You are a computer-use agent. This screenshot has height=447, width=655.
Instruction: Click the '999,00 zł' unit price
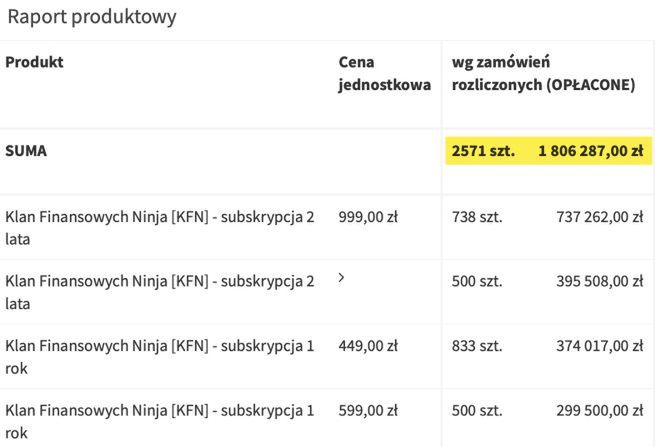click(x=368, y=217)
